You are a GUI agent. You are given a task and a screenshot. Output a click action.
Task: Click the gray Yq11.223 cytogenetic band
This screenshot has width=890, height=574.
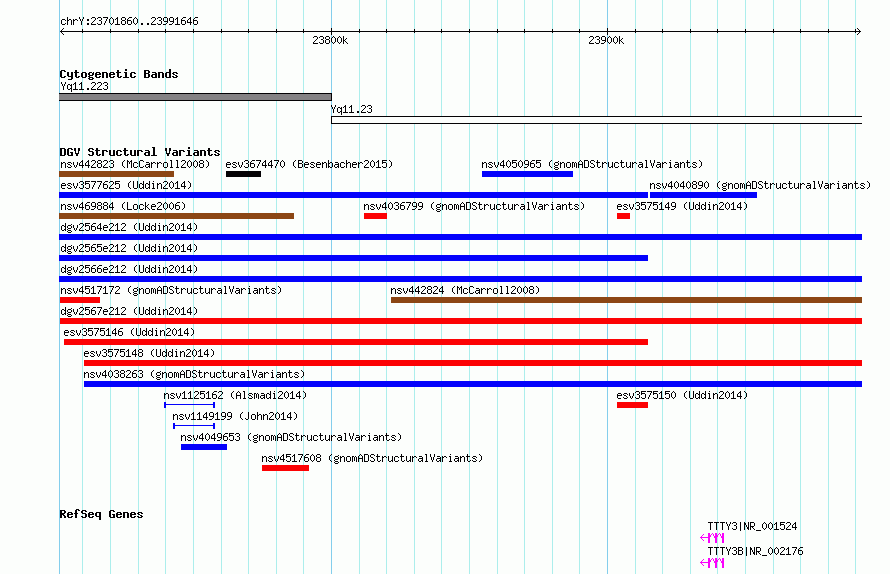tap(195, 97)
